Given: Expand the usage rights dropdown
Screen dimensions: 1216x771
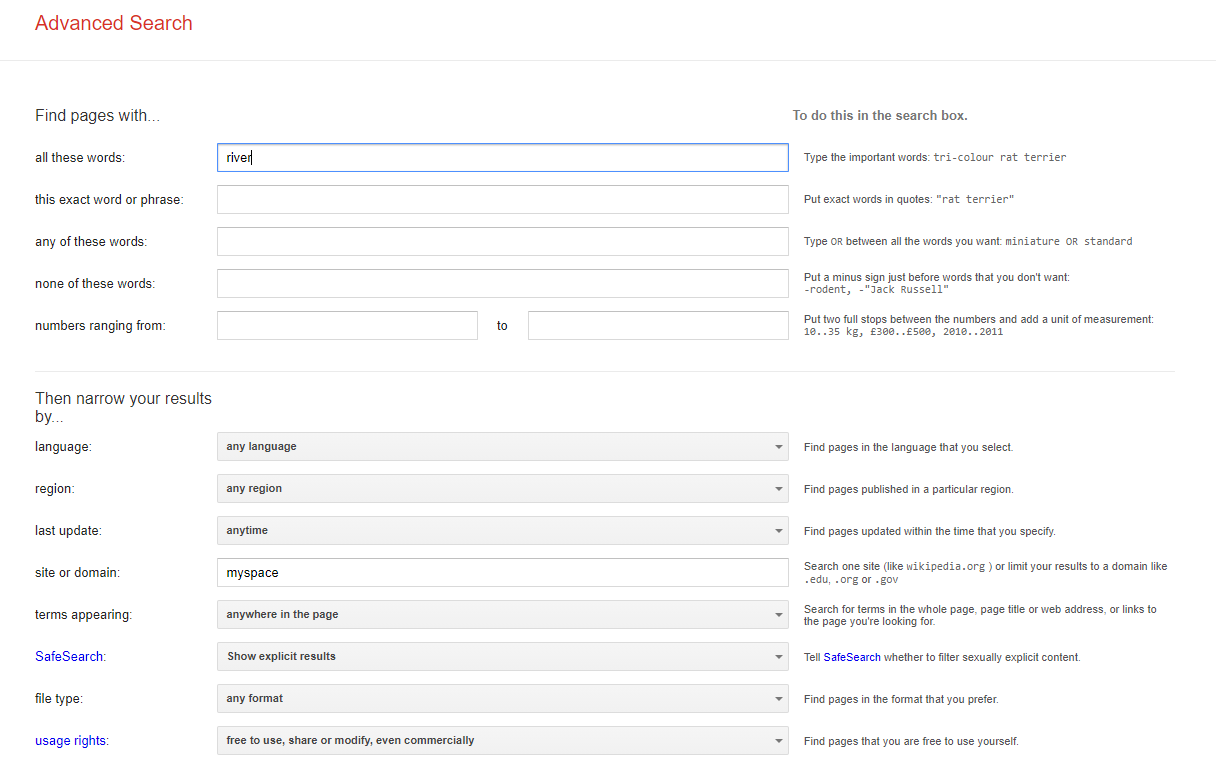Looking at the screenshot, I should [x=502, y=741].
